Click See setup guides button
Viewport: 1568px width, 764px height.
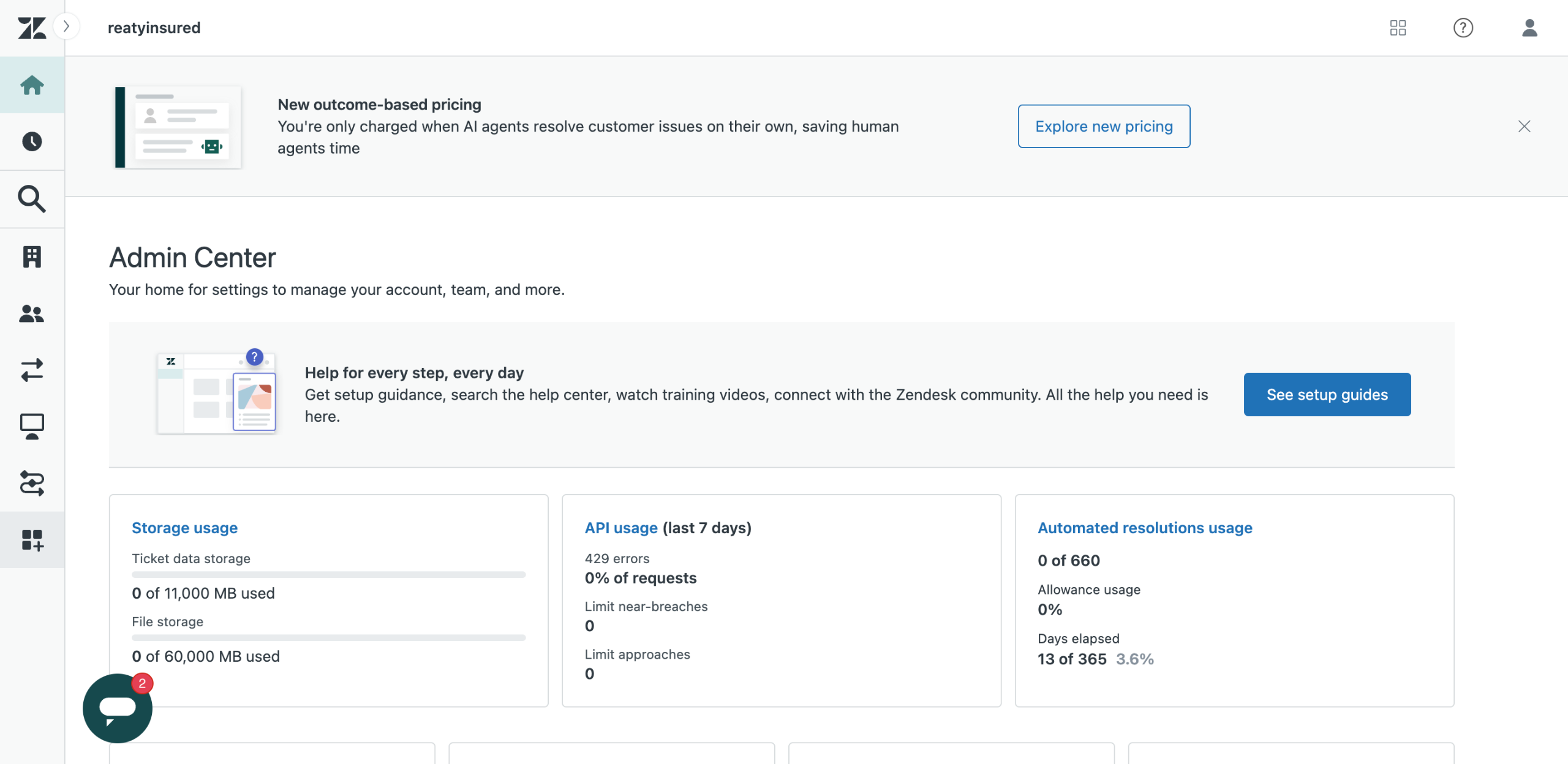[x=1327, y=395]
